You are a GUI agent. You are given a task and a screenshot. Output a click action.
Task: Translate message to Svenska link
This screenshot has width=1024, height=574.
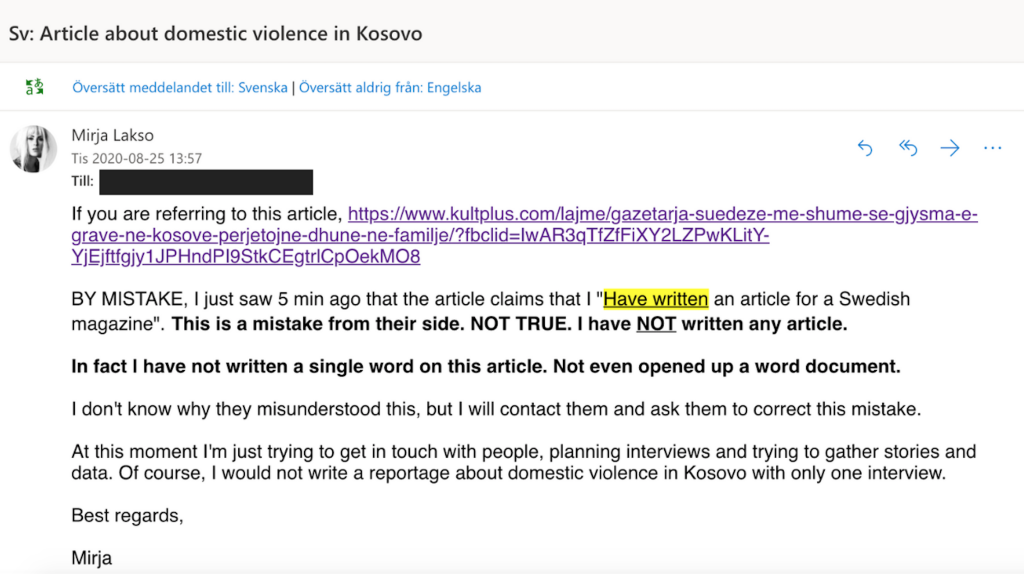(x=180, y=88)
